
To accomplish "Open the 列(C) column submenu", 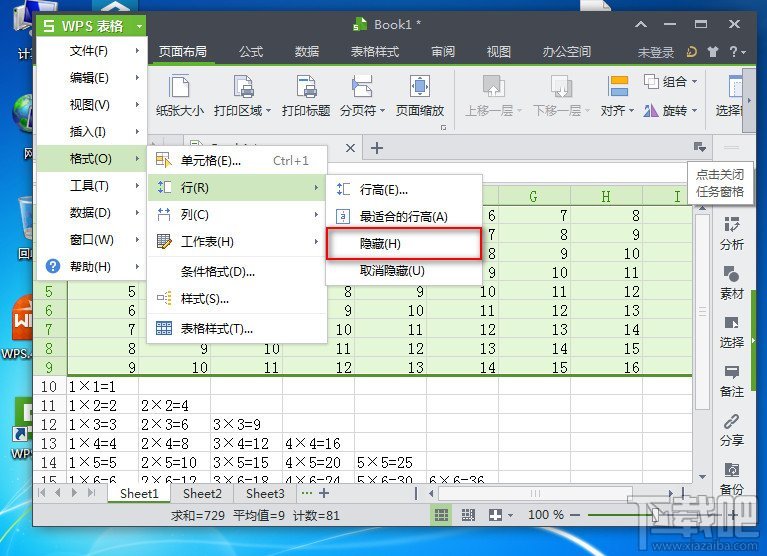I will tap(237, 215).
